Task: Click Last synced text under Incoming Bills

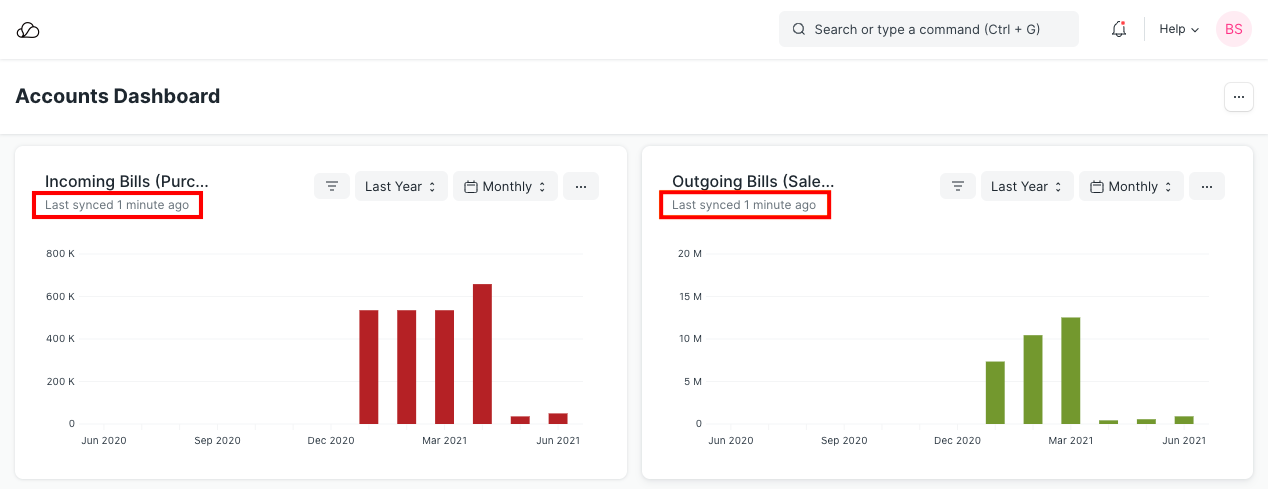Action: [117, 205]
